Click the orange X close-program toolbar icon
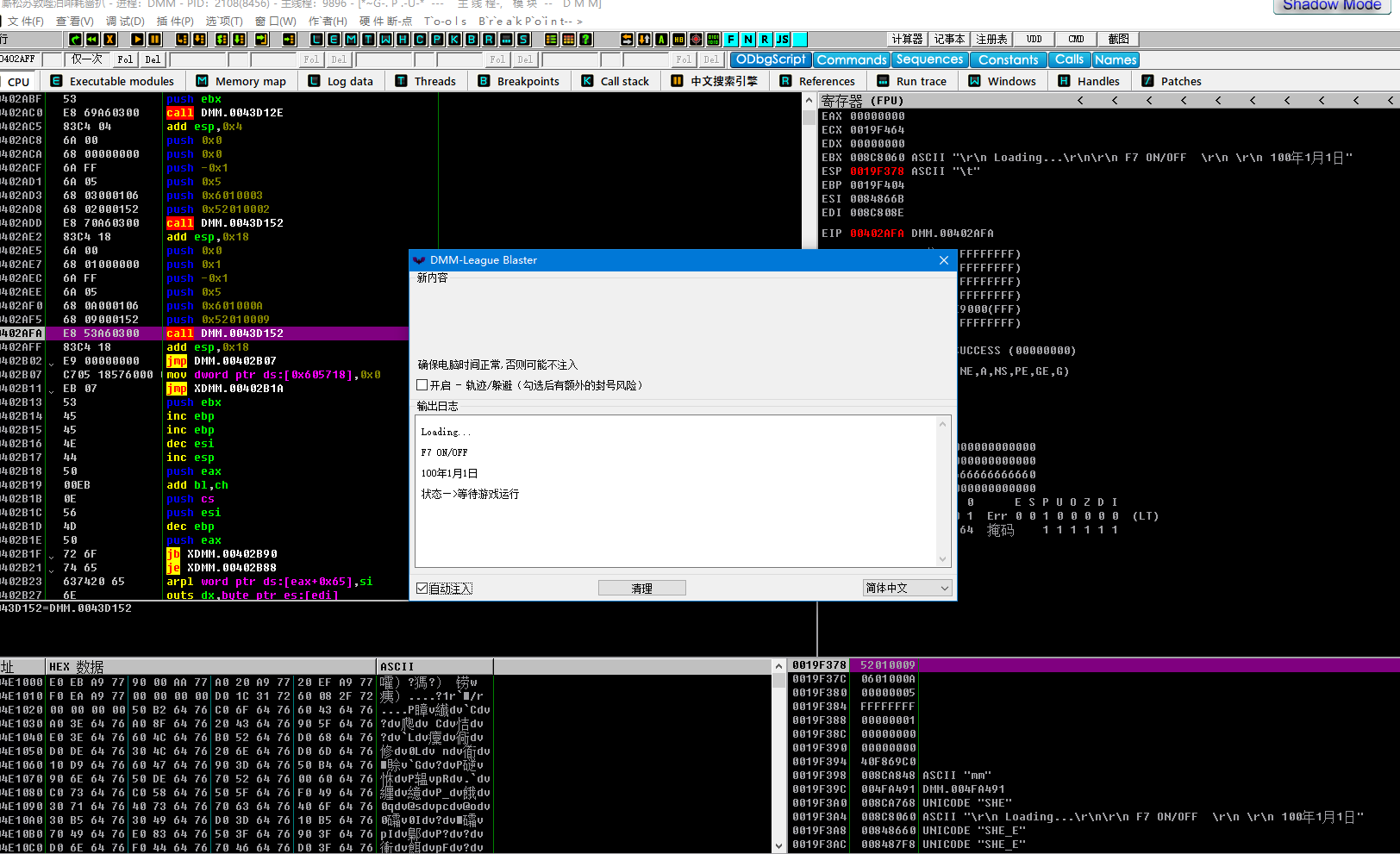This screenshot has width=1400, height=854. pos(109,40)
